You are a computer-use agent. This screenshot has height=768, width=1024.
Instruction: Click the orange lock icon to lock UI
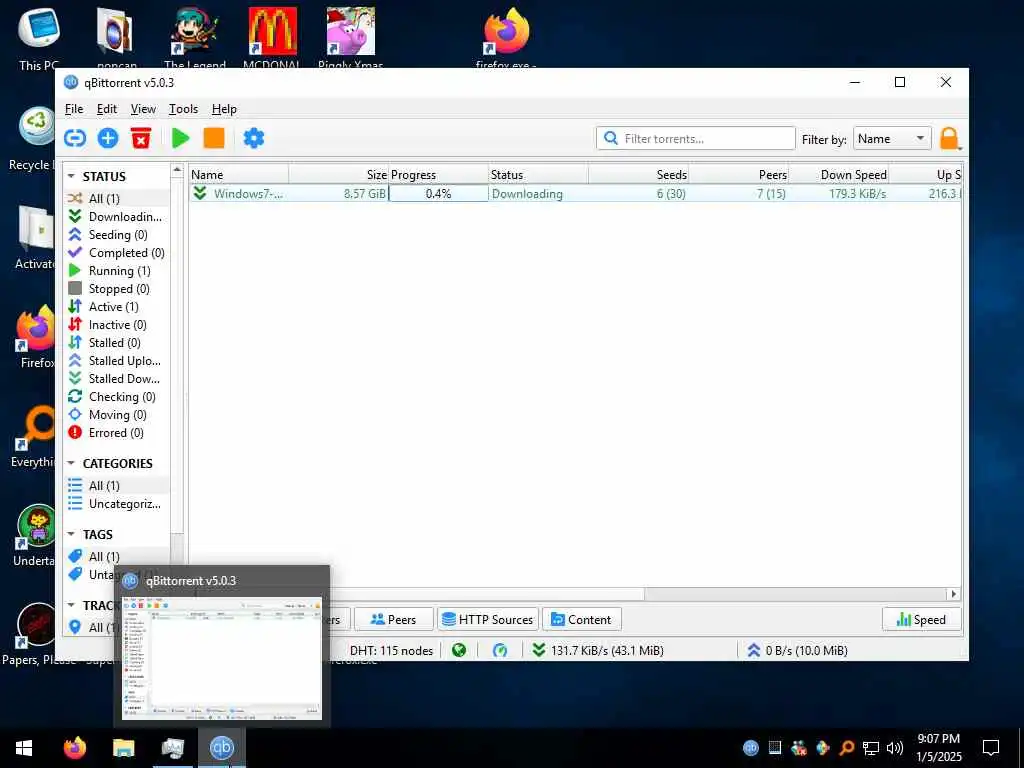(949, 138)
